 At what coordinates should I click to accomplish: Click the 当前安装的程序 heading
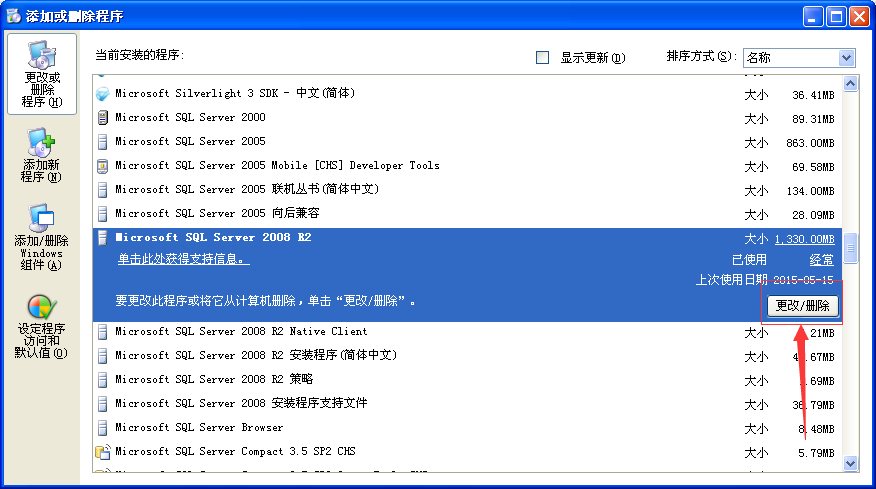(x=139, y=55)
